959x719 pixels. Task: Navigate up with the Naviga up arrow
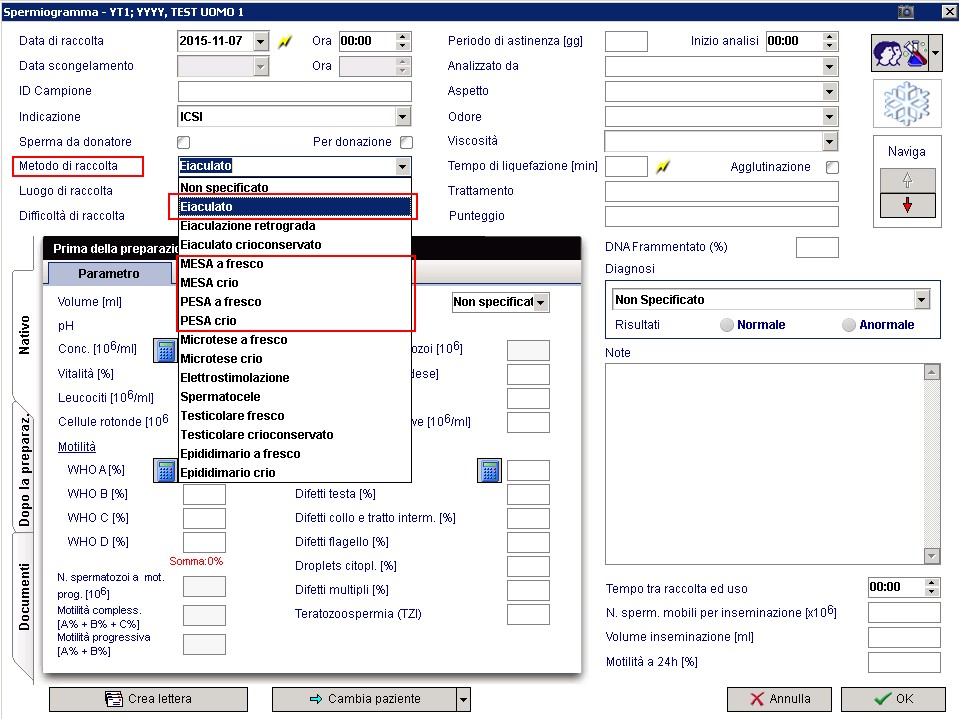[907, 180]
